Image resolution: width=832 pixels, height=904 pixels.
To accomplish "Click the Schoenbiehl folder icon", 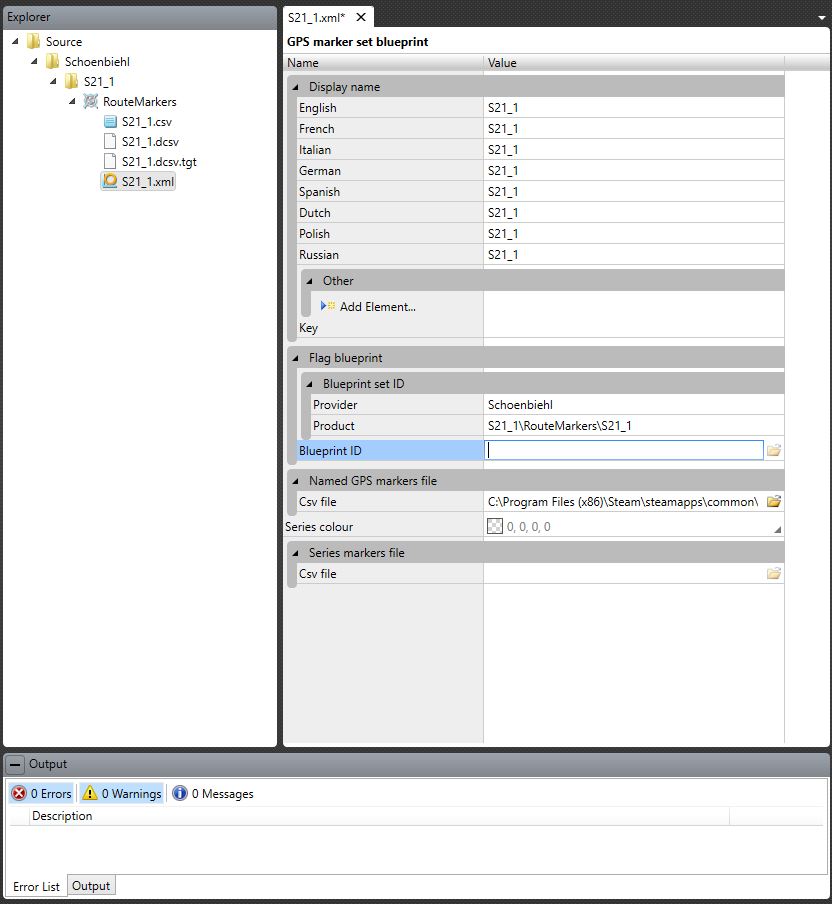I will [x=52, y=61].
